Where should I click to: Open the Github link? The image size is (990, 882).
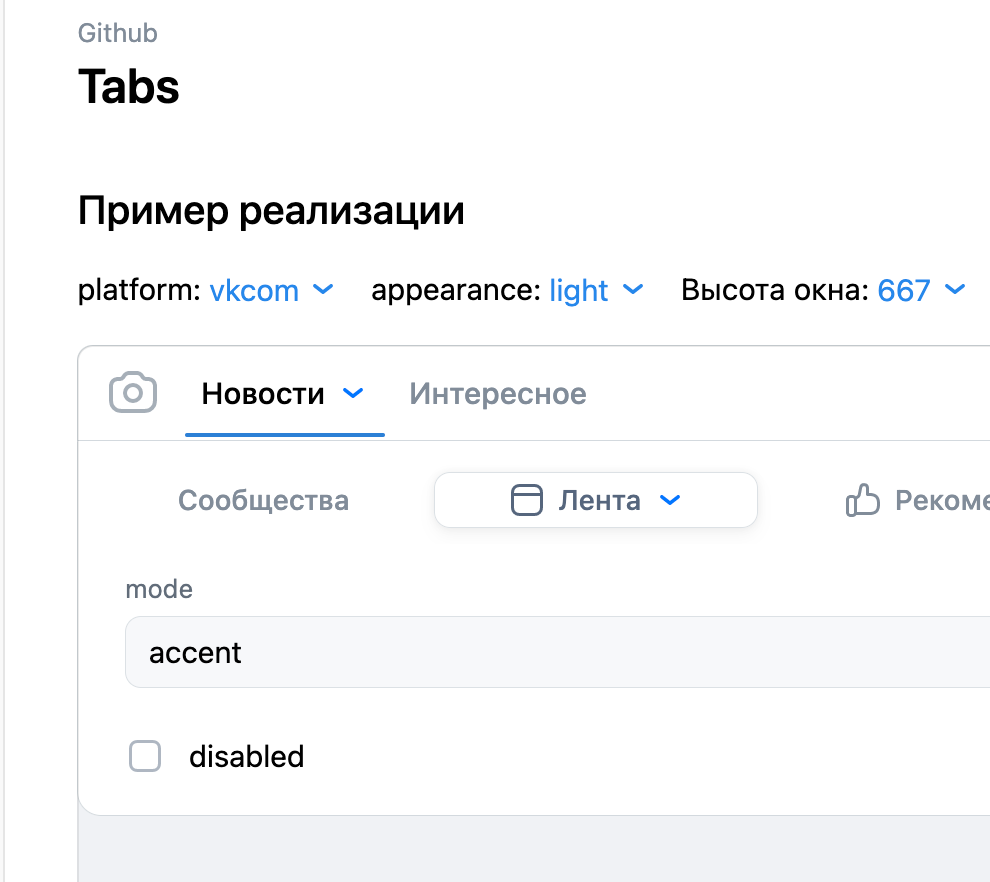point(117,32)
